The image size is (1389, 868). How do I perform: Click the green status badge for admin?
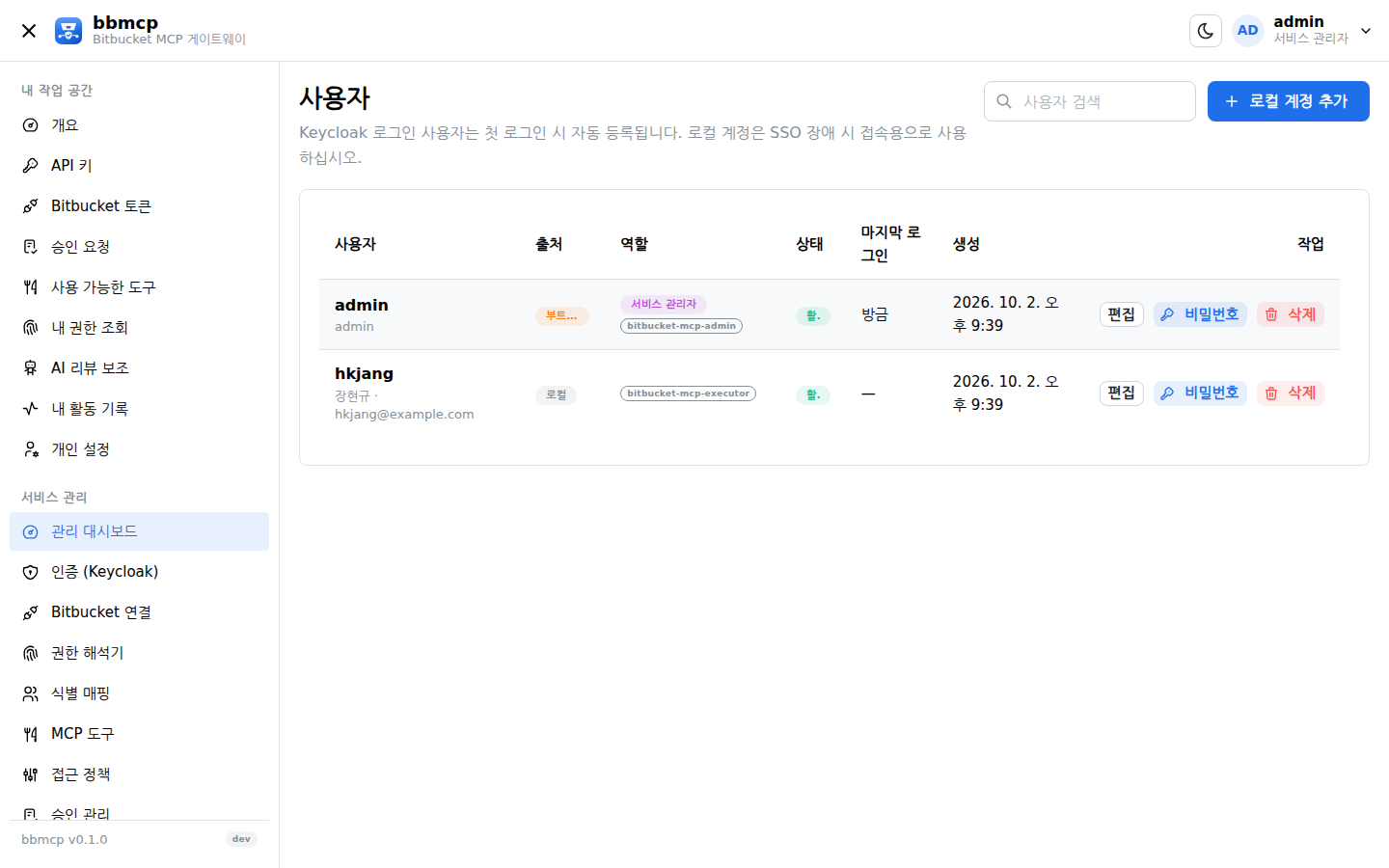812,315
